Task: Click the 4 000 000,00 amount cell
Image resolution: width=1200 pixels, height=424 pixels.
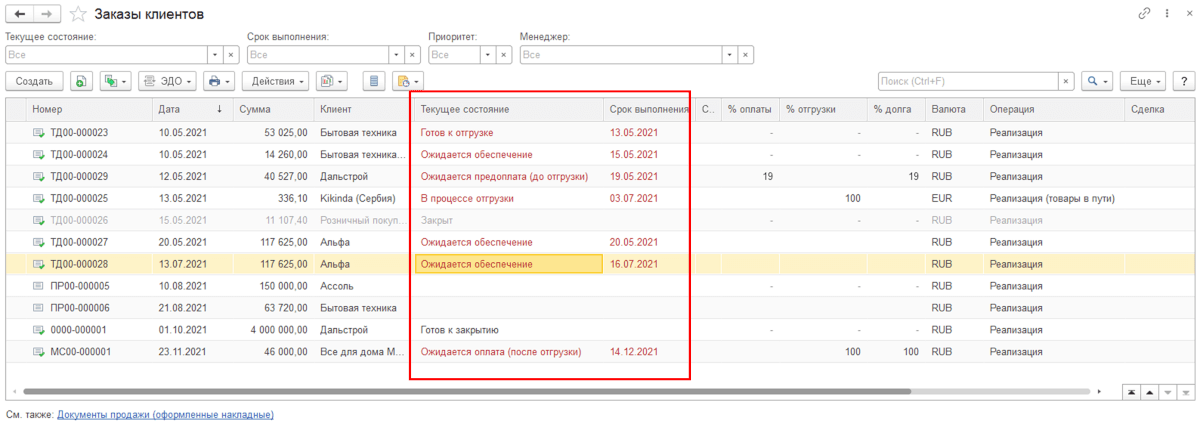Action: pyautogui.click(x=273, y=330)
